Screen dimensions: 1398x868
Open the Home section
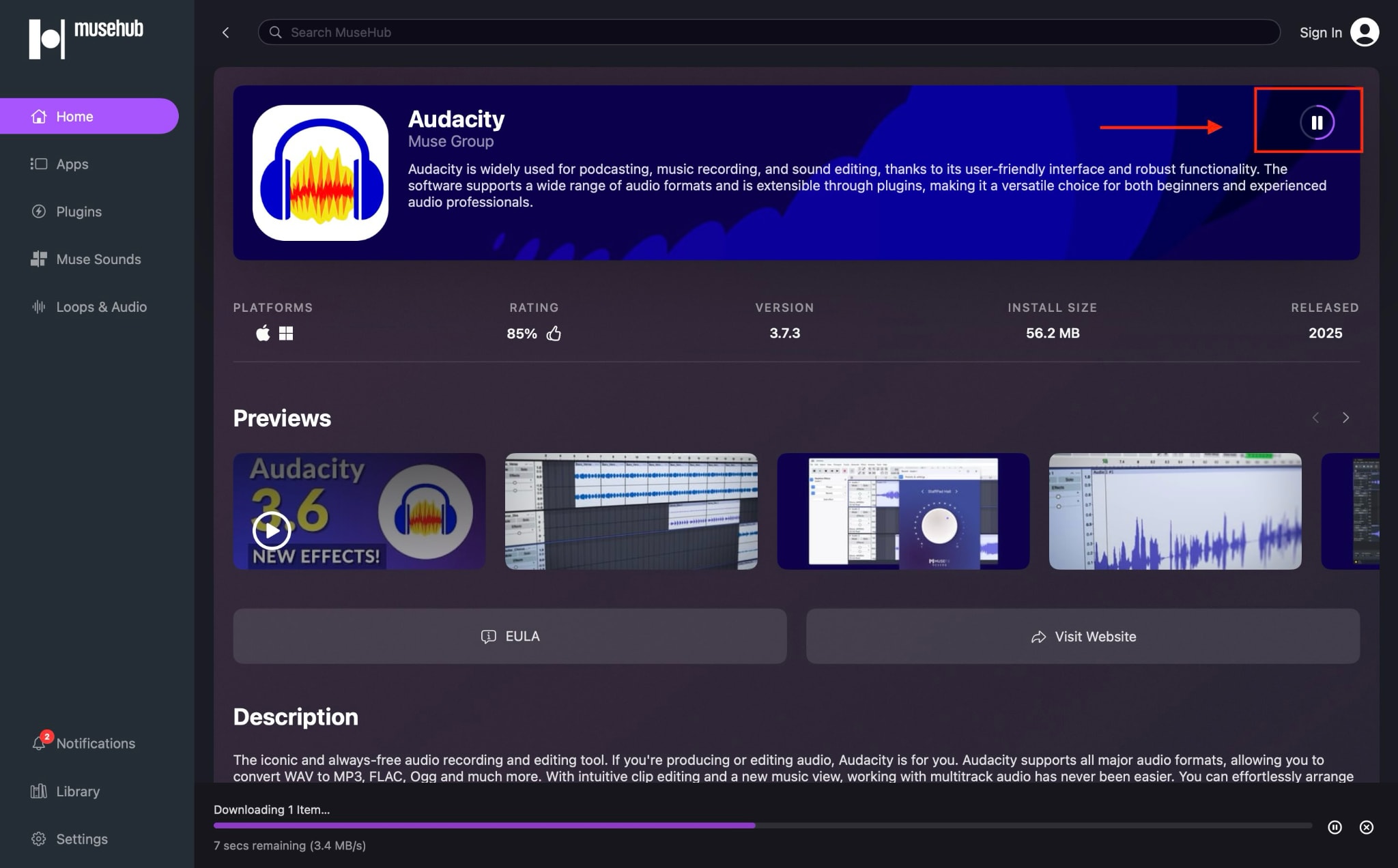point(89,116)
